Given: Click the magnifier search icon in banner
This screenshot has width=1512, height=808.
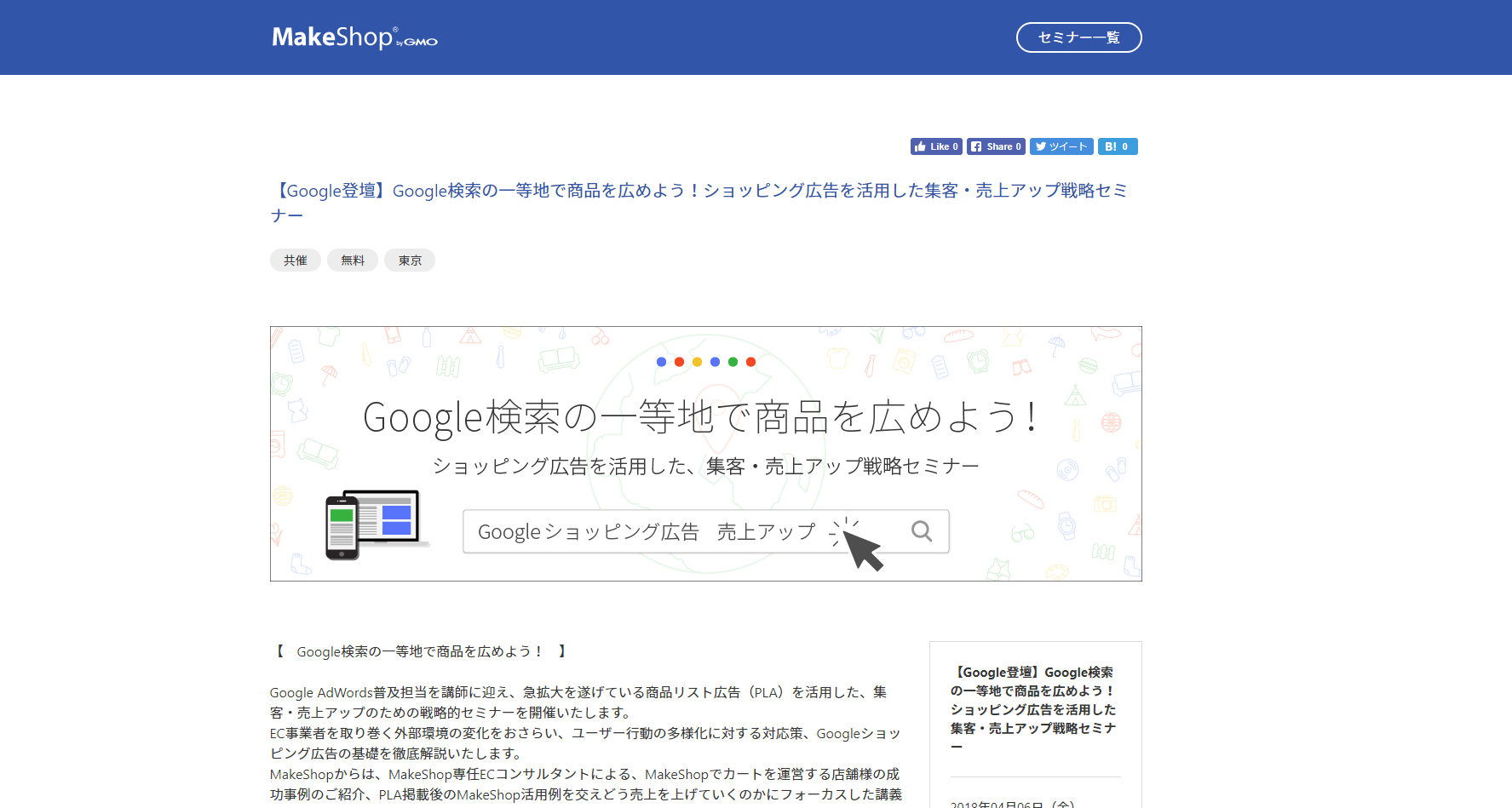Looking at the screenshot, I should point(922,531).
